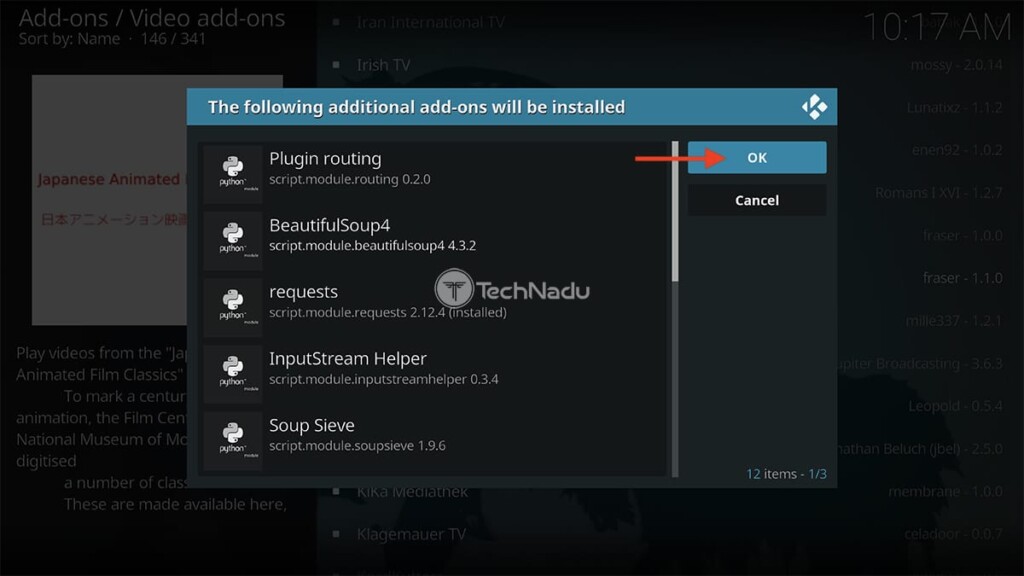Screen dimensions: 1024x576
Task: Click 'Leopold - 0.5.4' author entry
Action: tap(955, 406)
